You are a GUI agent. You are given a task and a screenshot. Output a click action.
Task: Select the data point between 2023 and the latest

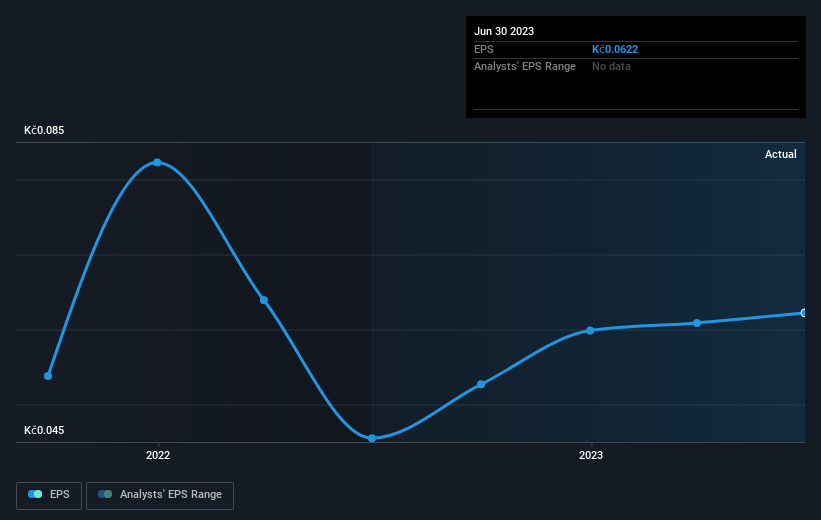pos(697,323)
